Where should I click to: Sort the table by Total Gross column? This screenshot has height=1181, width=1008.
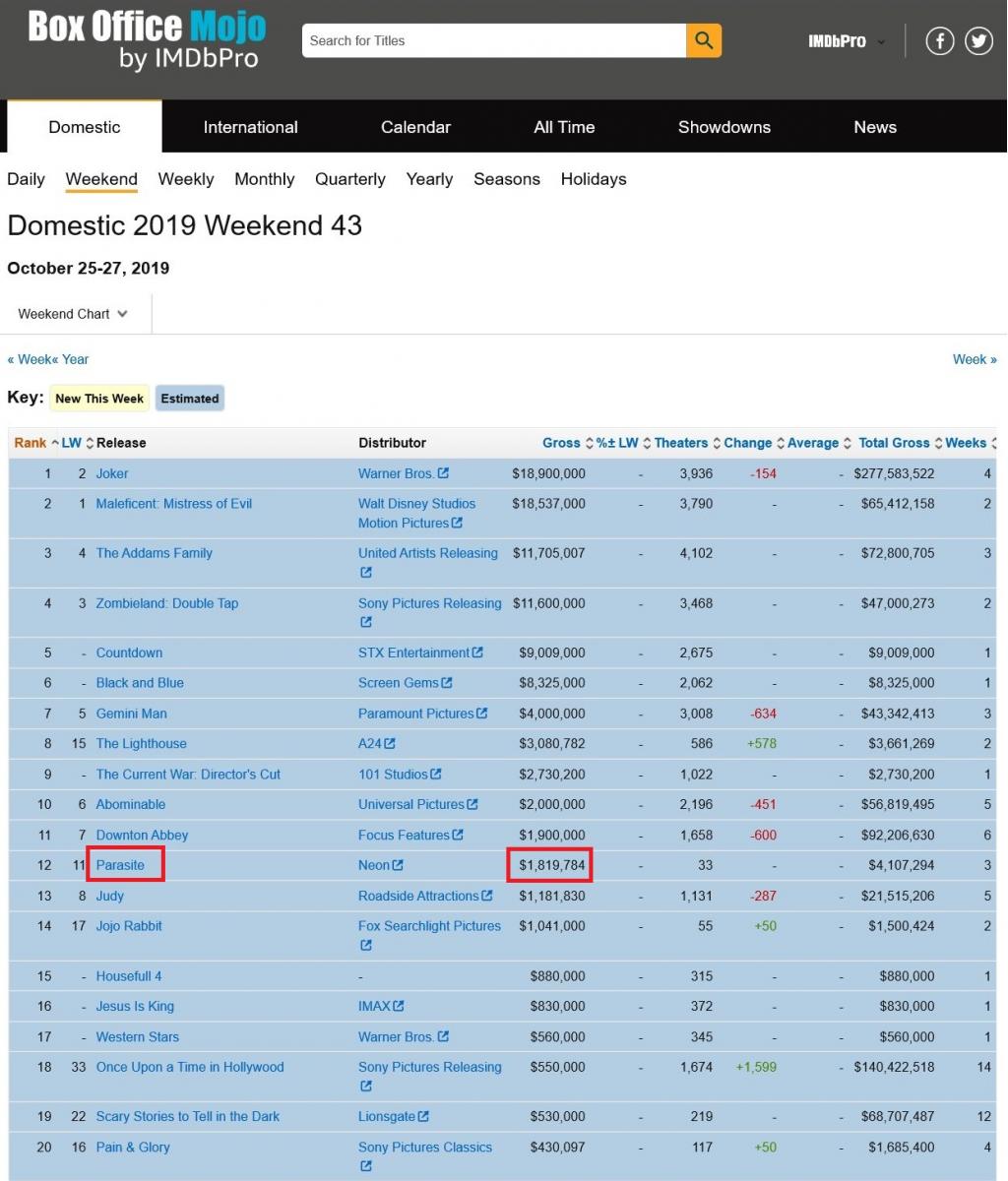[901, 443]
